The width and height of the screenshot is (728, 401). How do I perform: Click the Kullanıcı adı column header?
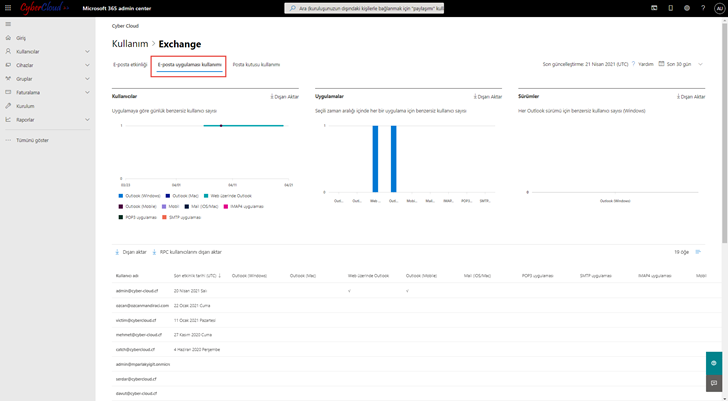coord(127,276)
